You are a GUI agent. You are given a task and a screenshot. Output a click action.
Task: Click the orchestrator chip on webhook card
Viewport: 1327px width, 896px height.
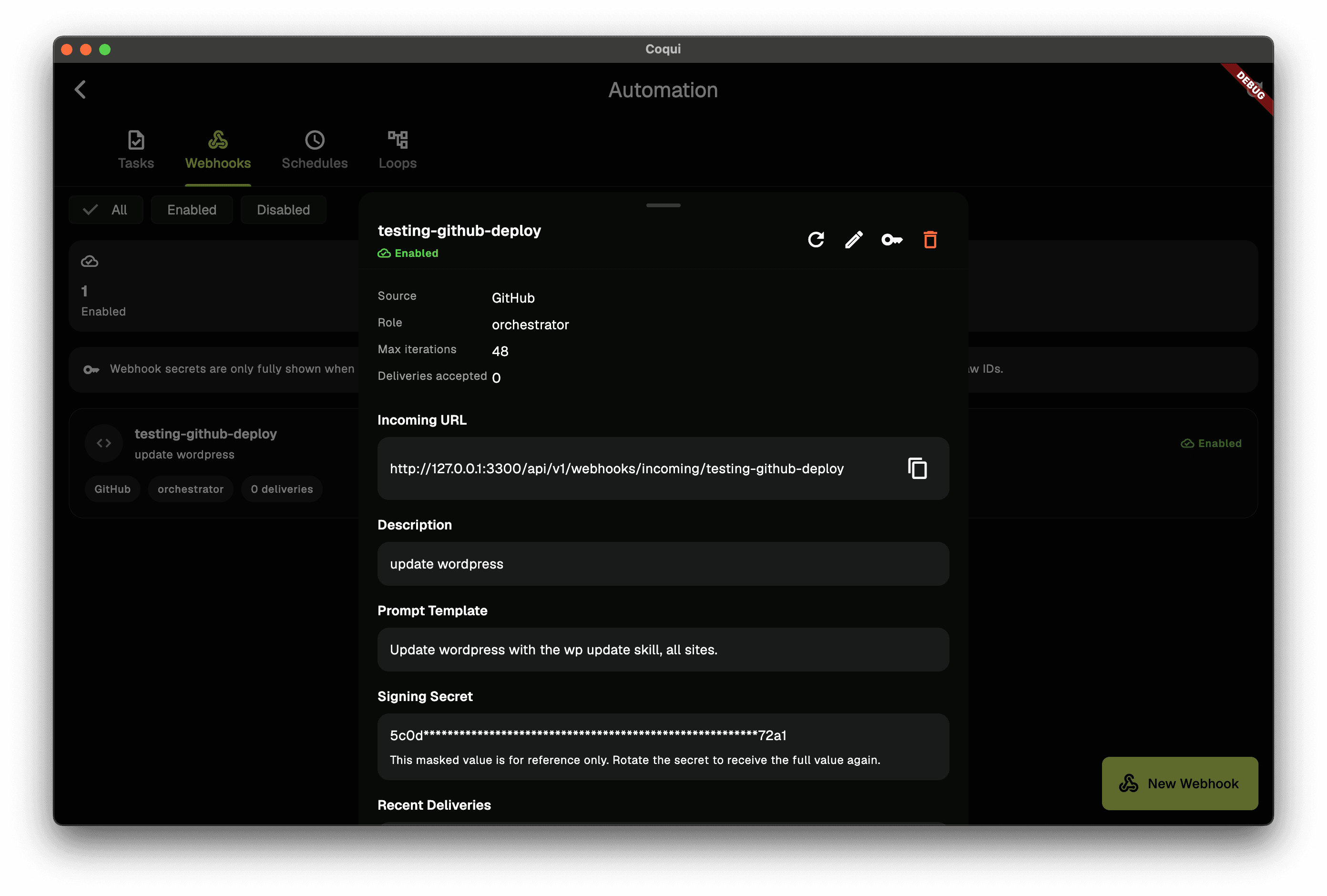click(191, 489)
